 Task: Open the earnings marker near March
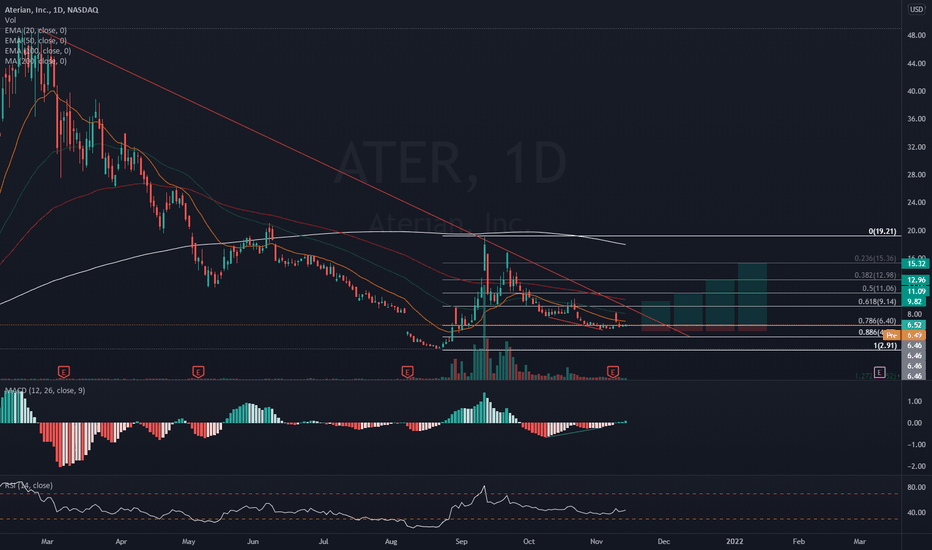[64, 372]
